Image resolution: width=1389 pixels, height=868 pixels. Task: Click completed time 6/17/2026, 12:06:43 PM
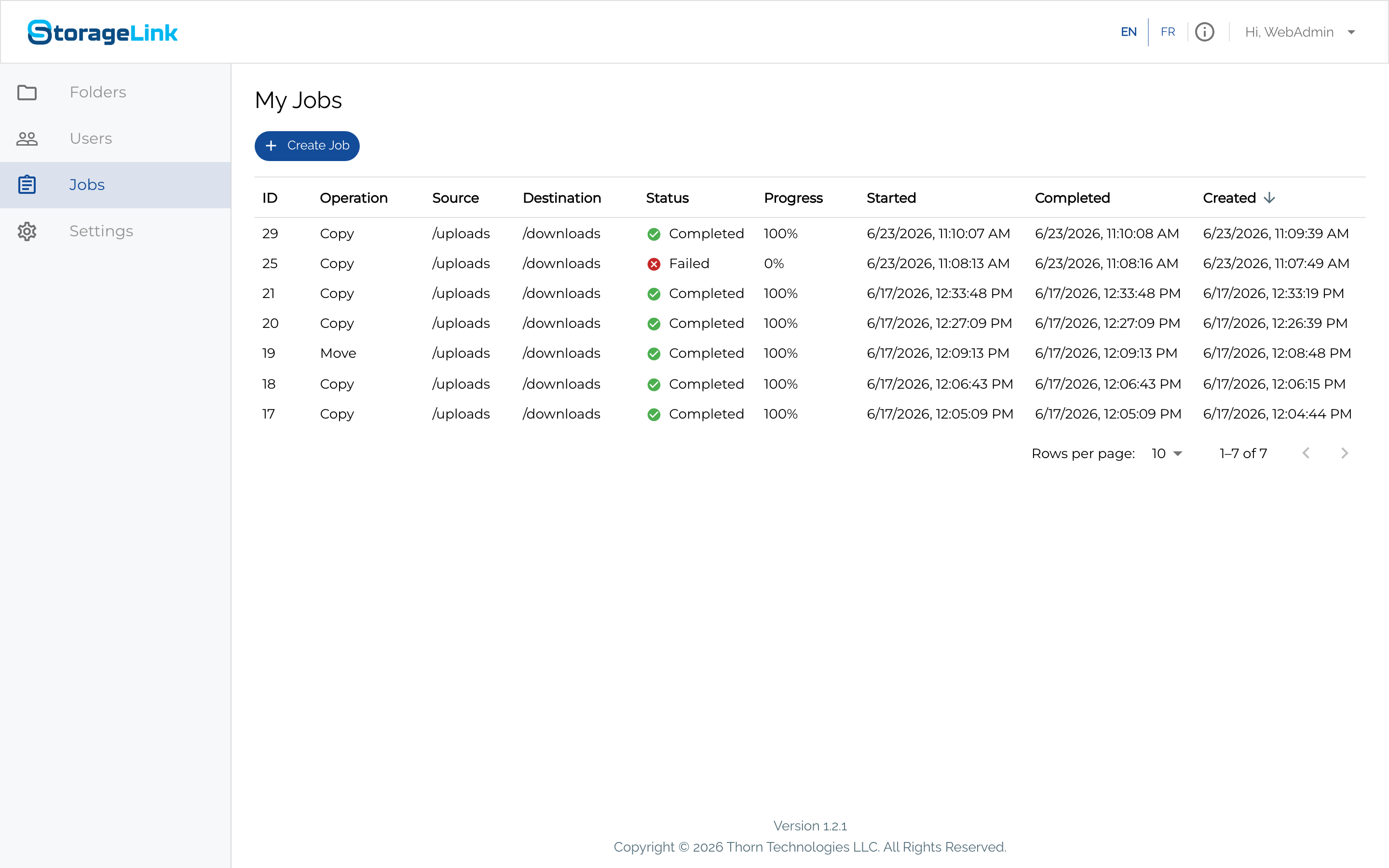(1108, 384)
